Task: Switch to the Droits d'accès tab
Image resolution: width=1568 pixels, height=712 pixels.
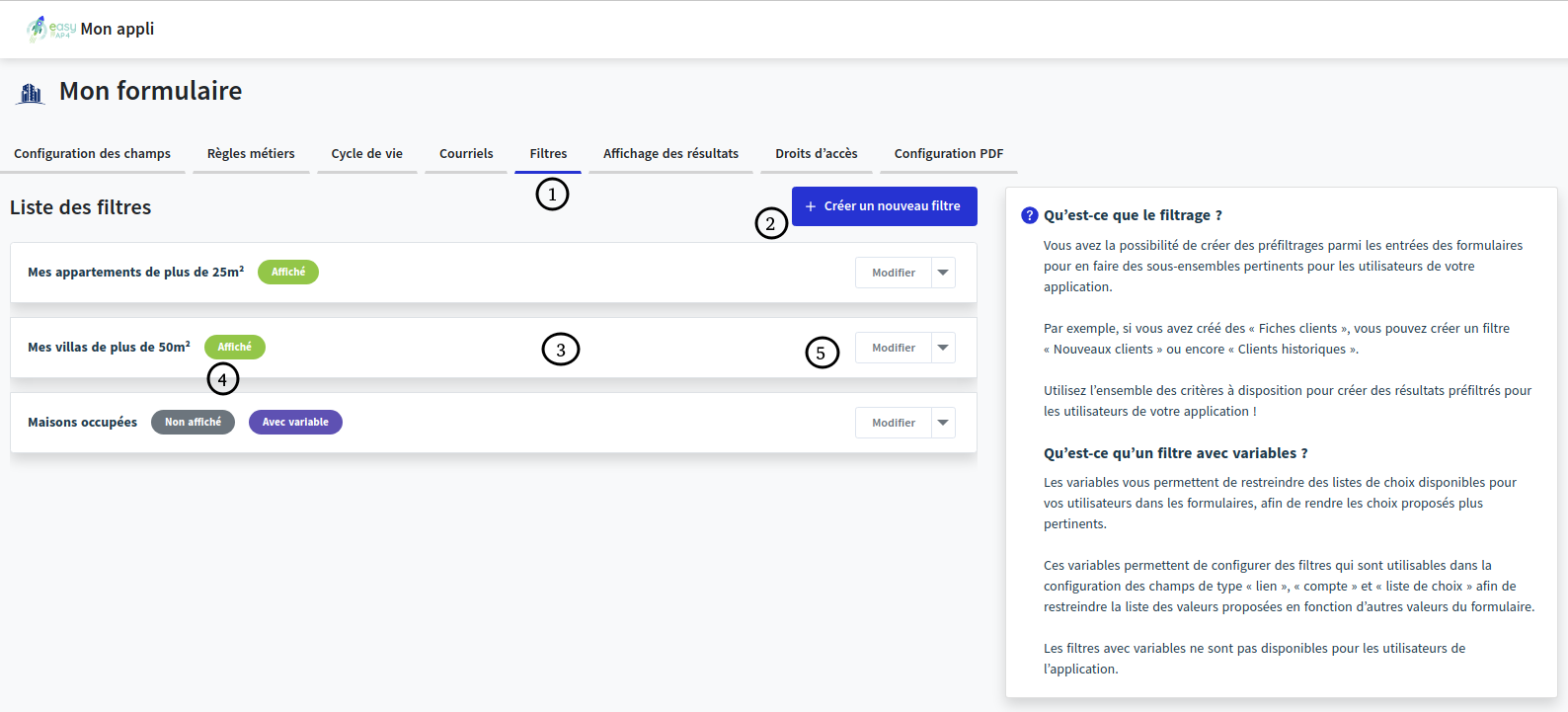Action: pyautogui.click(x=816, y=154)
